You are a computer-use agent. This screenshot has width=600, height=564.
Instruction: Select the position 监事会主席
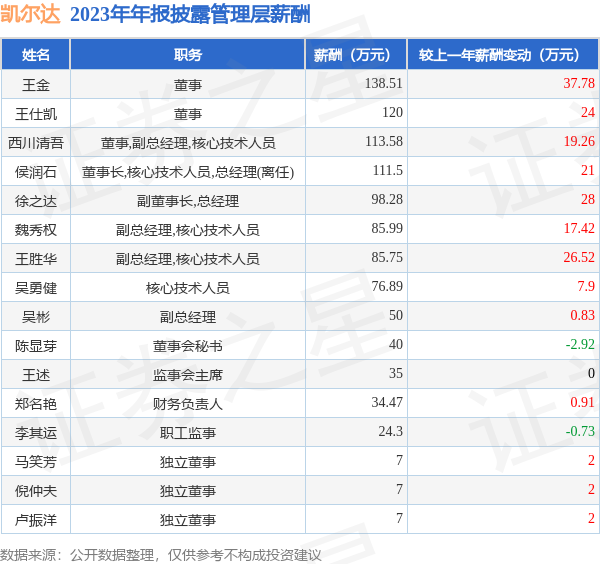(x=188, y=375)
